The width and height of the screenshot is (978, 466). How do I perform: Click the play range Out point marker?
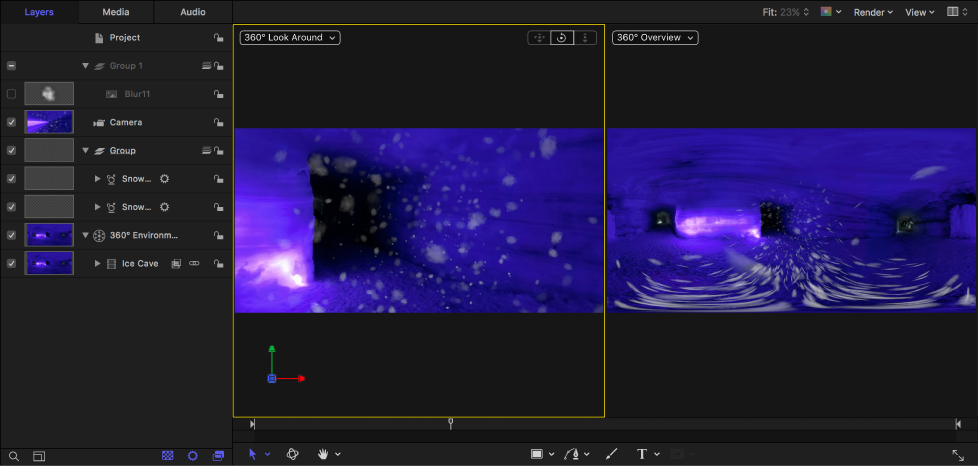pyautogui.click(x=958, y=424)
